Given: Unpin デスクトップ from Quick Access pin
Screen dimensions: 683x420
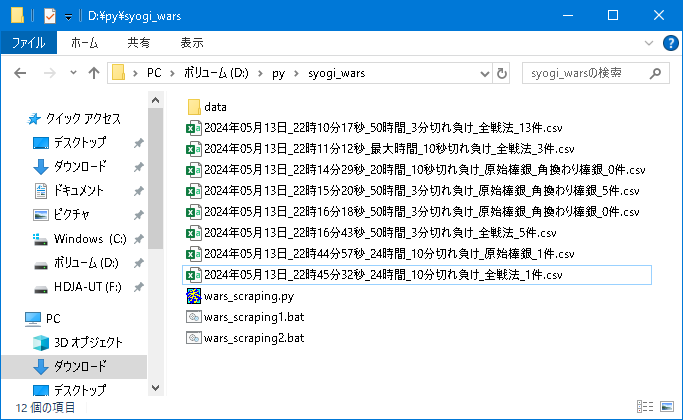Looking at the screenshot, I should 139,143.
